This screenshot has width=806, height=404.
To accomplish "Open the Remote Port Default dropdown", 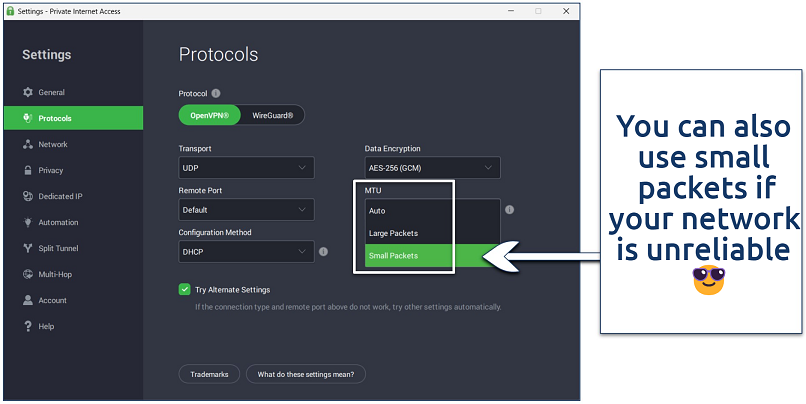I will pyautogui.click(x=246, y=210).
